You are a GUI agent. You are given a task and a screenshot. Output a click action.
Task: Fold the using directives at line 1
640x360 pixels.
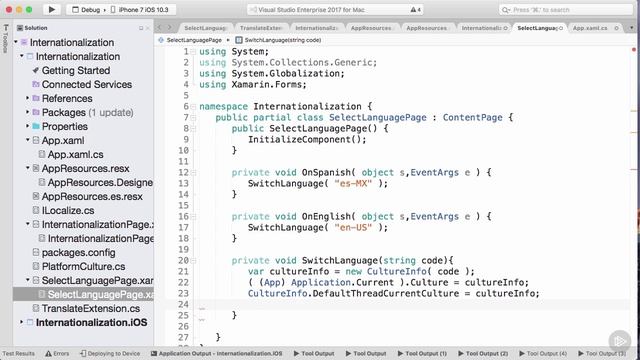pyautogui.click(x=193, y=52)
